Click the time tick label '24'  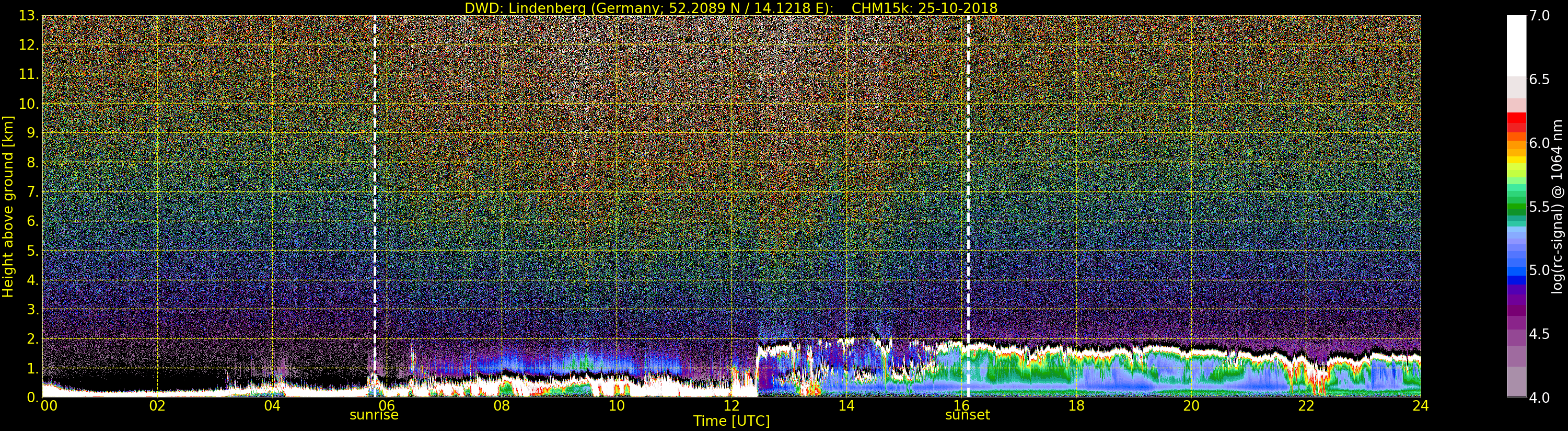pyautogui.click(x=1420, y=405)
